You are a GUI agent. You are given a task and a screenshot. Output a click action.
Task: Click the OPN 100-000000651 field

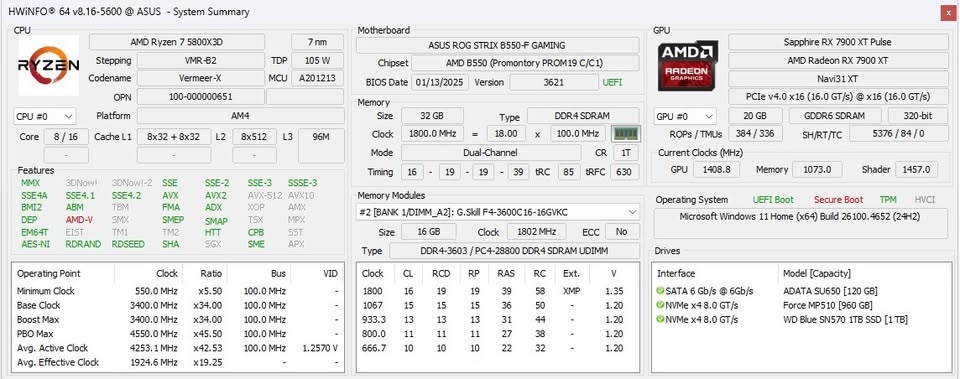(x=200, y=97)
